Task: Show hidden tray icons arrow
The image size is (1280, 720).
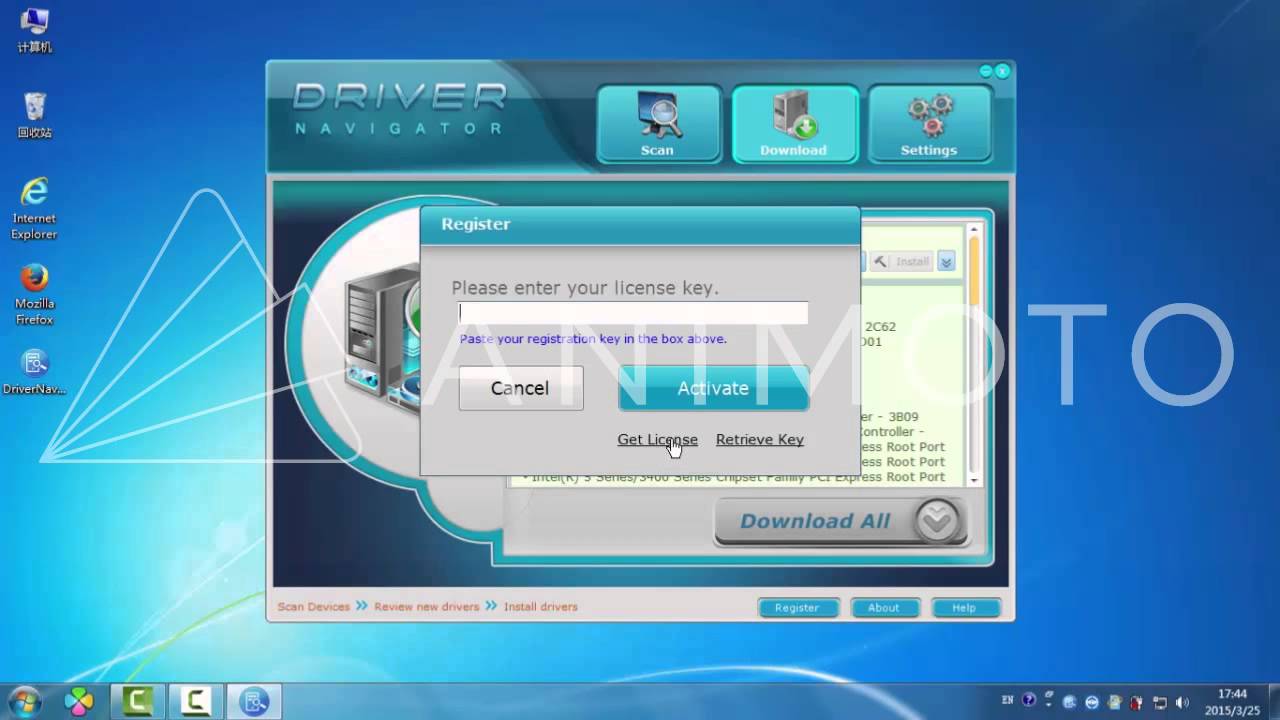Action: click(1048, 704)
